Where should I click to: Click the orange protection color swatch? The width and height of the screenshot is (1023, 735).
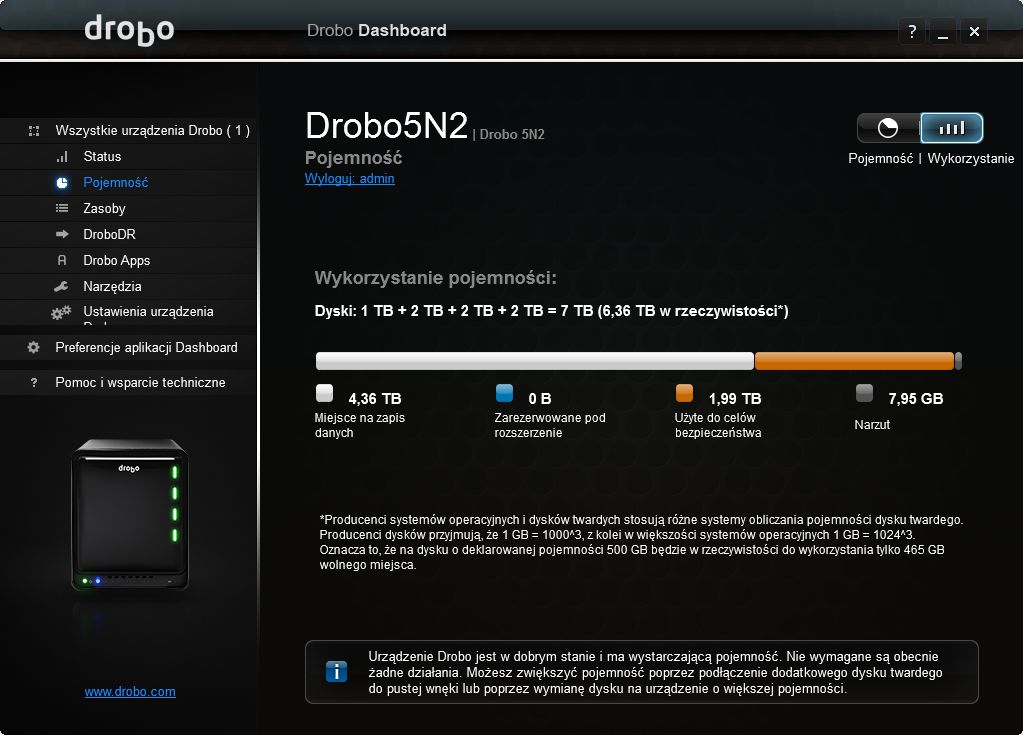pyautogui.click(x=684, y=393)
